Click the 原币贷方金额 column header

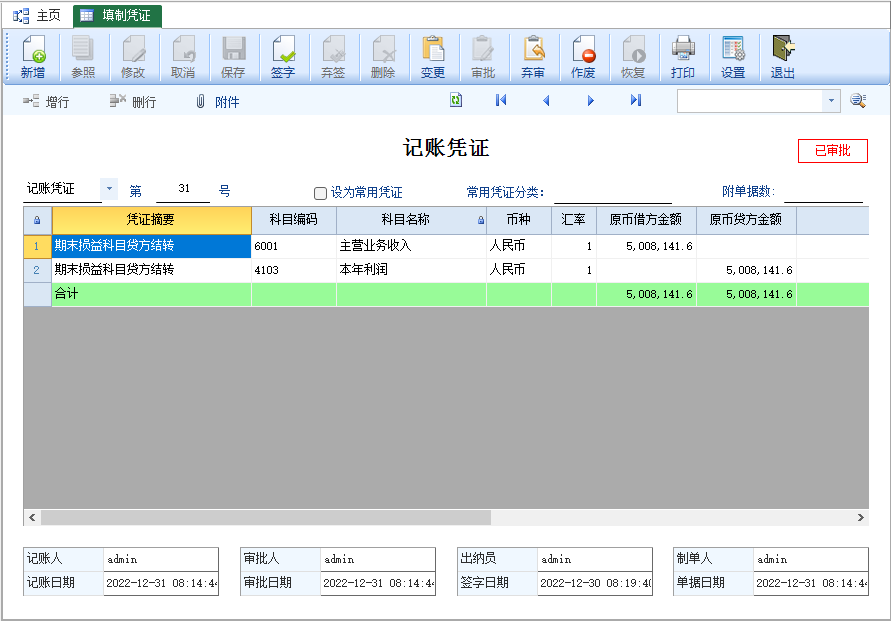tap(746, 220)
